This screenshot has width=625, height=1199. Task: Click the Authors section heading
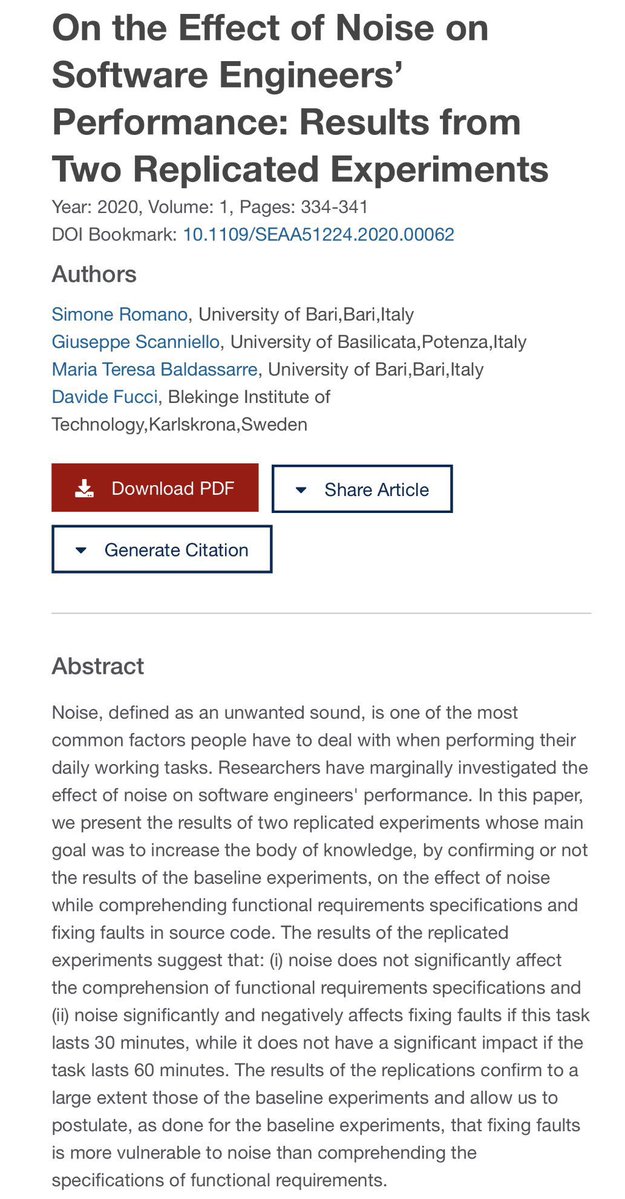94,275
